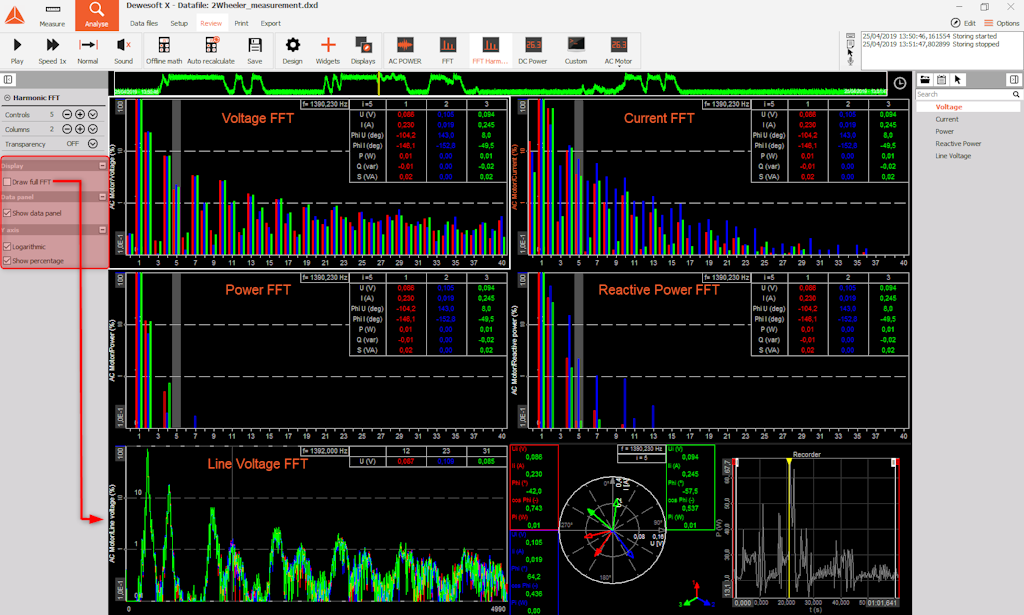This screenshot has height=615, width=1024.
Task: Start playback with the Play button
Action: coord(17,51)
